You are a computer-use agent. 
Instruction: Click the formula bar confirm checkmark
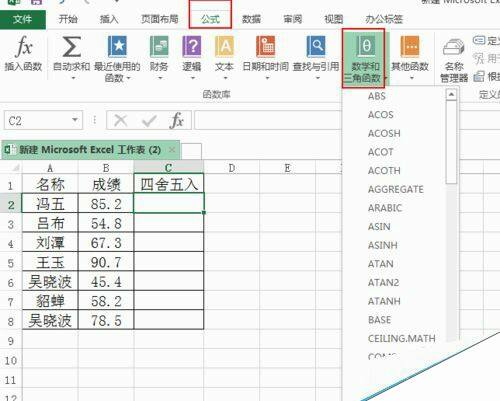coord(149,121)
